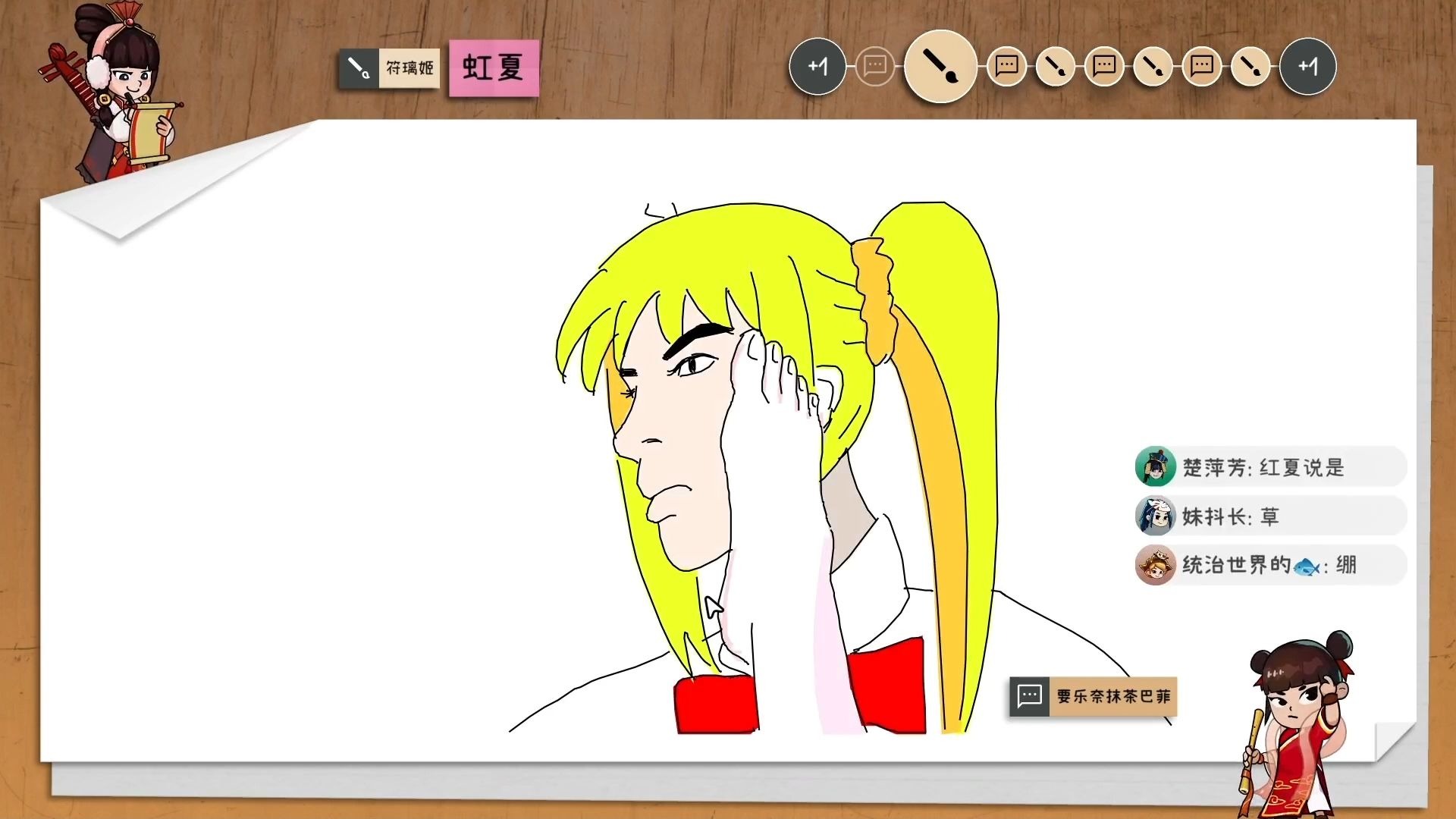
Task: Click the brush icon beside 符璃姬
Action: point(358,68)
